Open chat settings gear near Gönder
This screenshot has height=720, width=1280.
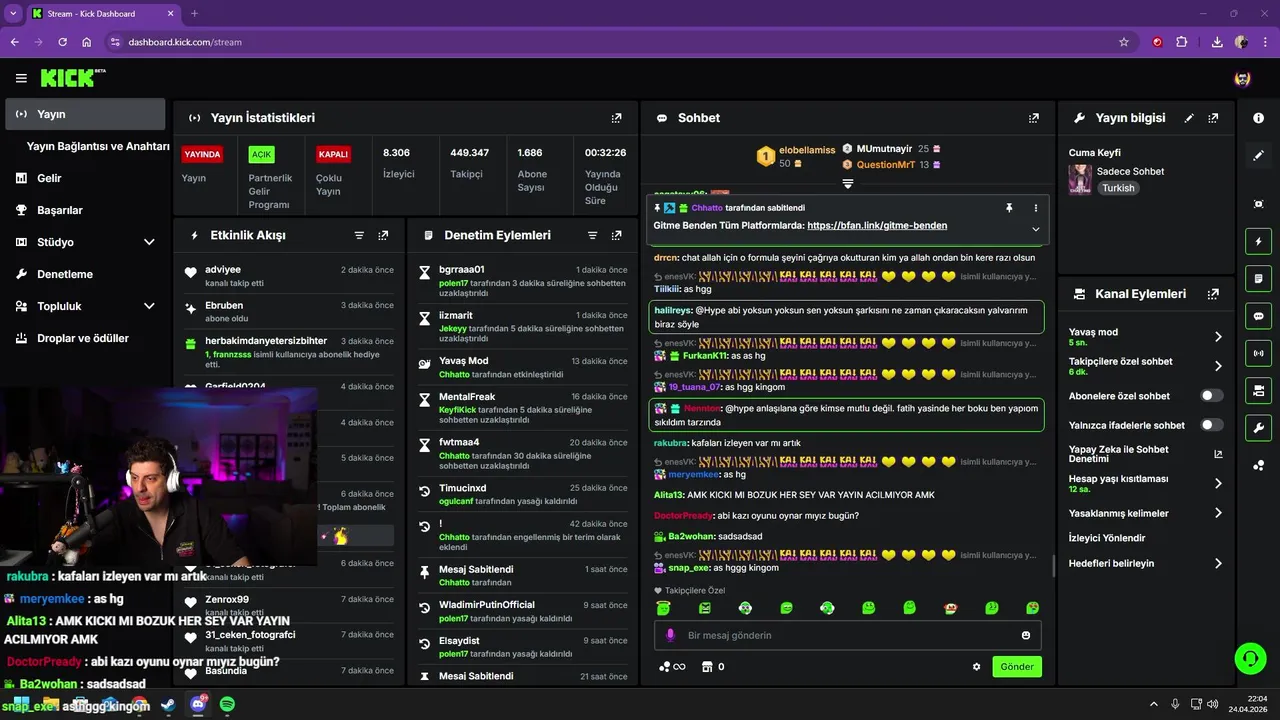point(977,667)
